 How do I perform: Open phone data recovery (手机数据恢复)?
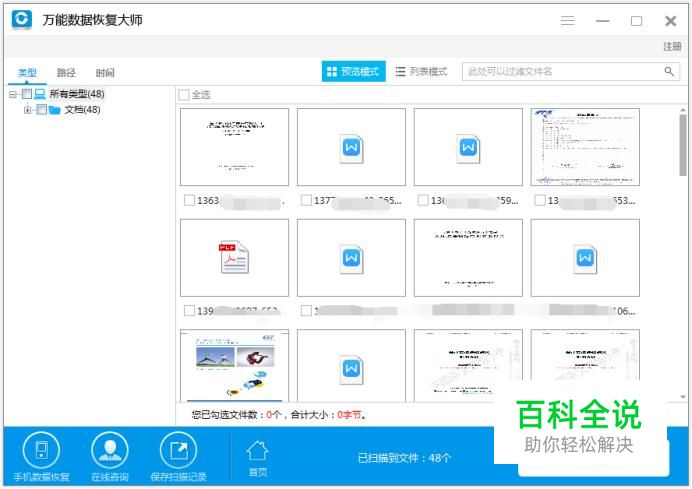(41, 457)
